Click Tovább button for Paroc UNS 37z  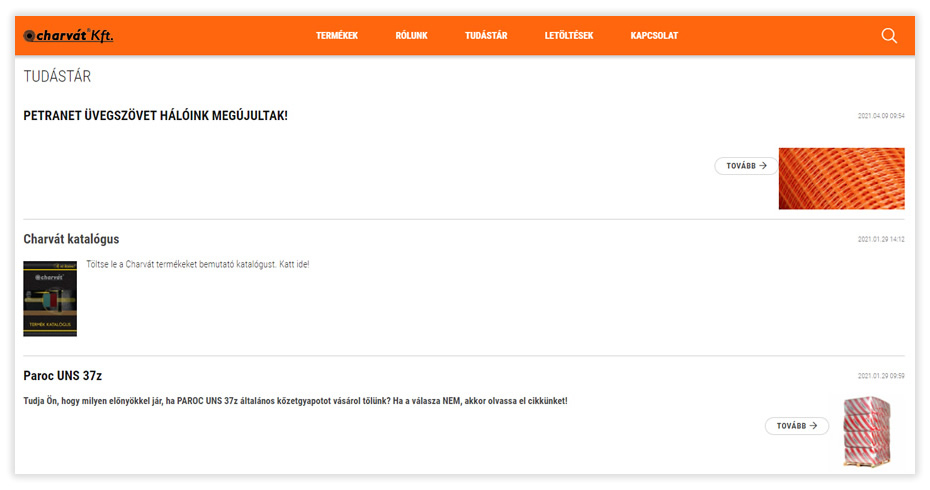(797, 425)
